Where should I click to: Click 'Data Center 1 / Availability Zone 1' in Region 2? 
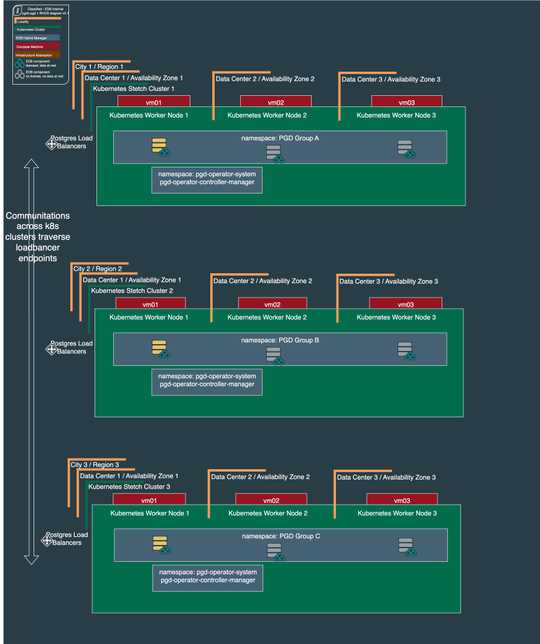(132, 280)
